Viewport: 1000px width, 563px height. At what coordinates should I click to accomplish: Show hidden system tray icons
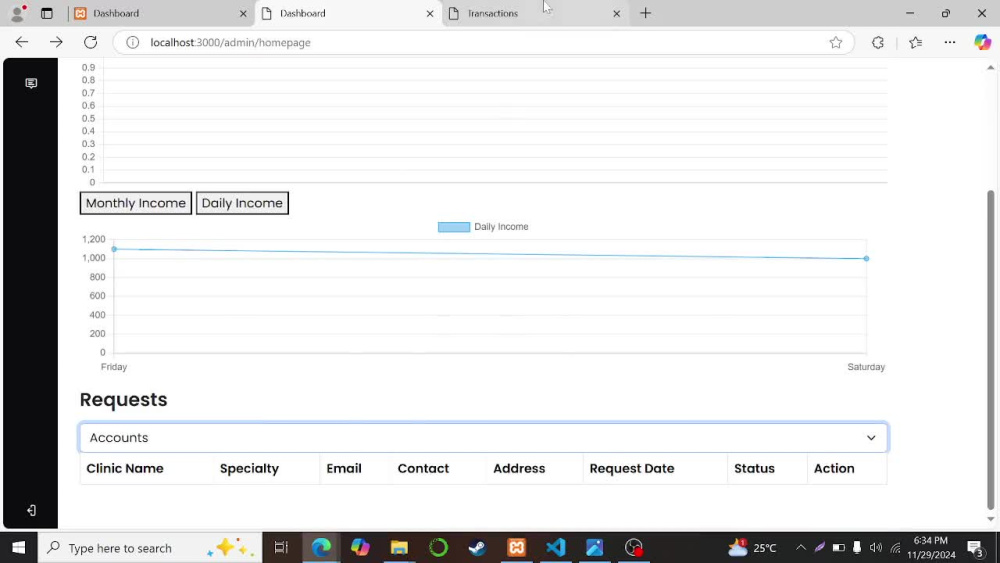click(801, 548)
